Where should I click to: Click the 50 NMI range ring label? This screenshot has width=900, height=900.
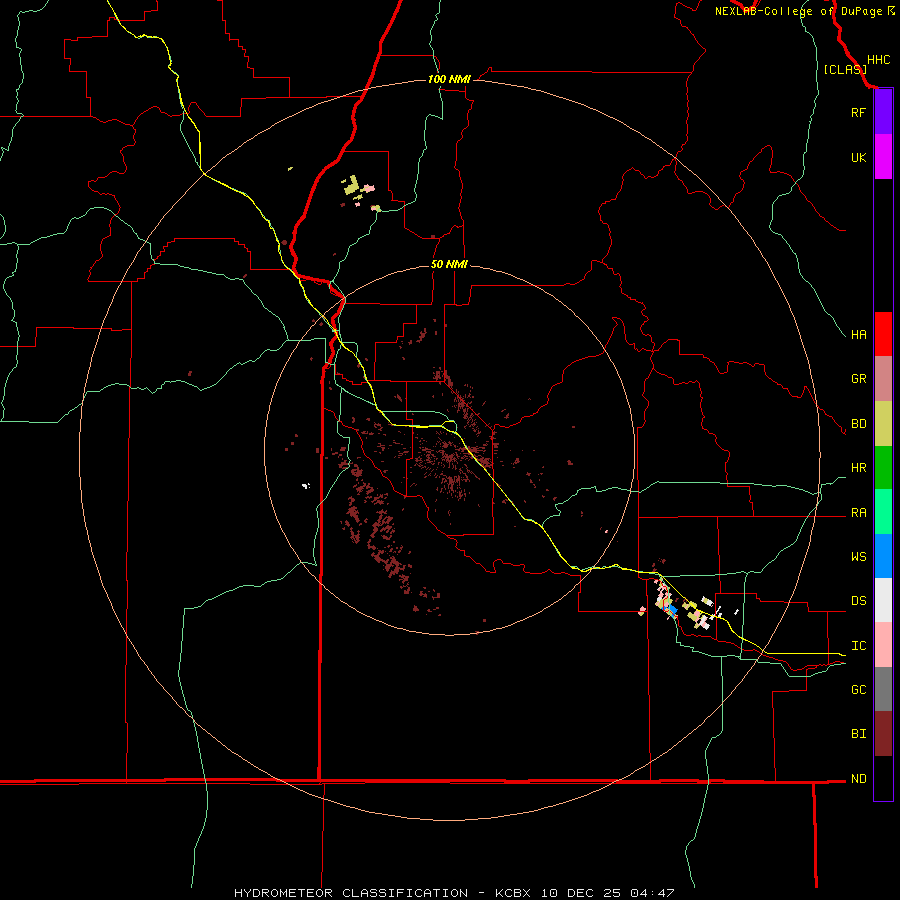point(449,264)
